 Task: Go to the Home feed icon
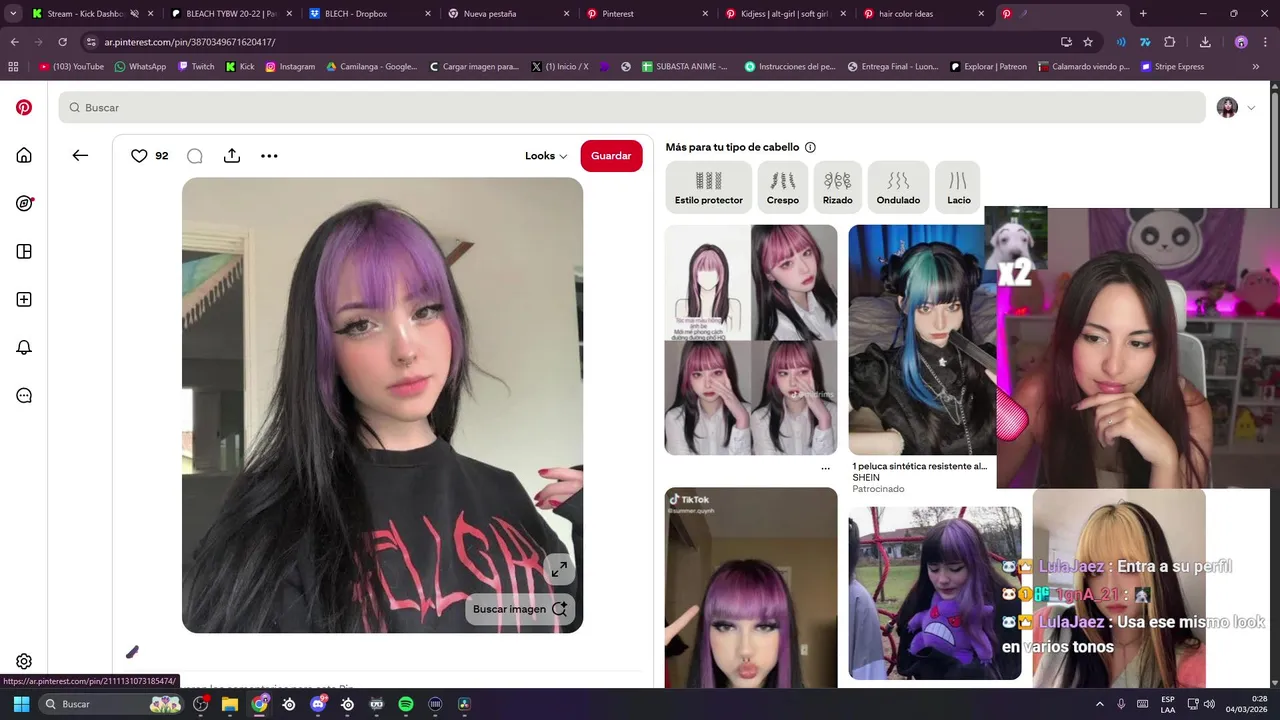pyautogui.click(x=24, y=155)
